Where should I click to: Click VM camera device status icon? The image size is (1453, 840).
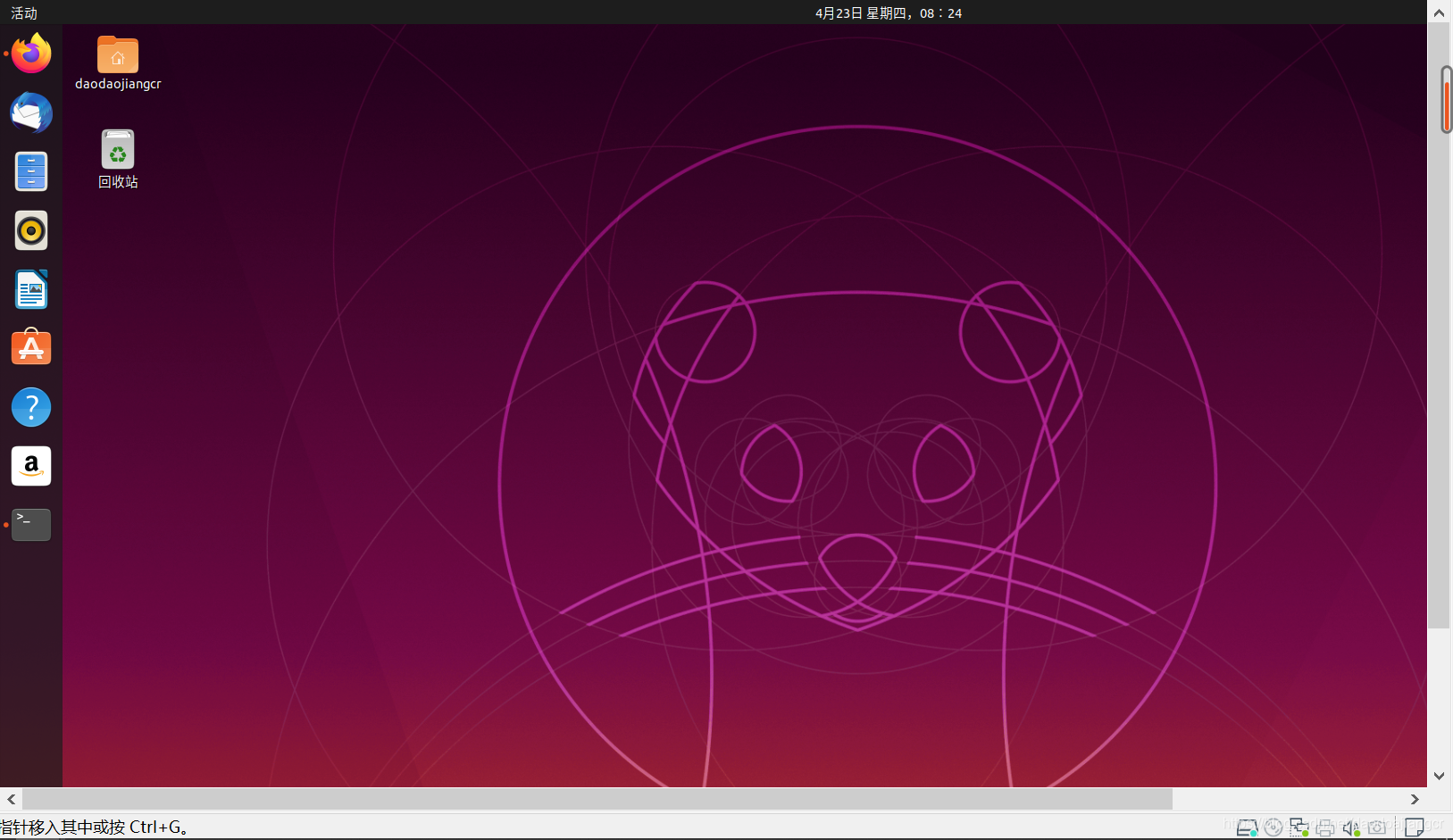click(1377, 828)
